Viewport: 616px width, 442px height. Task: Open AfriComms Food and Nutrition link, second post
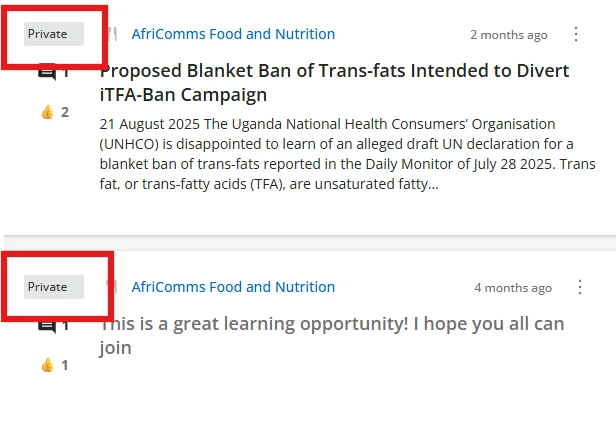pos(233,287)
